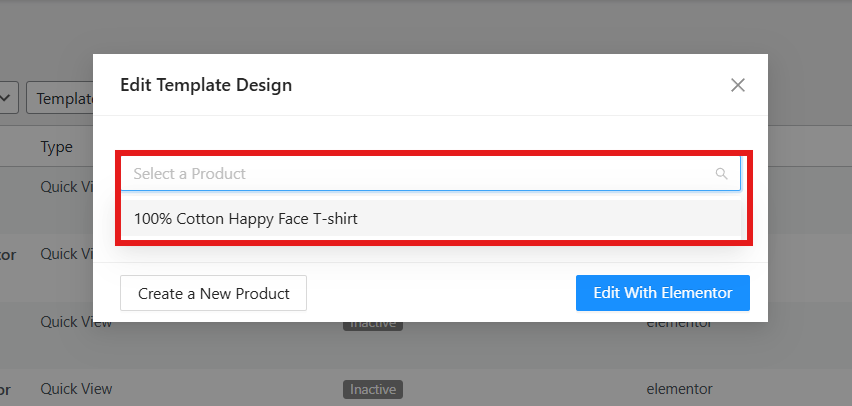Screen dimensions: 852x406
Task: Open the Template filter dropdown behind the dialog
Action: click(60, 99)
